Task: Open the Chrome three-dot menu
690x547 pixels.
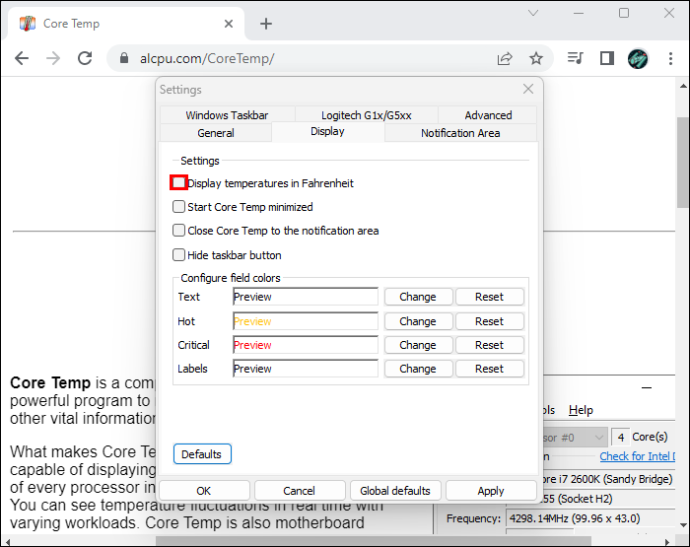Action: coord(670,58)
